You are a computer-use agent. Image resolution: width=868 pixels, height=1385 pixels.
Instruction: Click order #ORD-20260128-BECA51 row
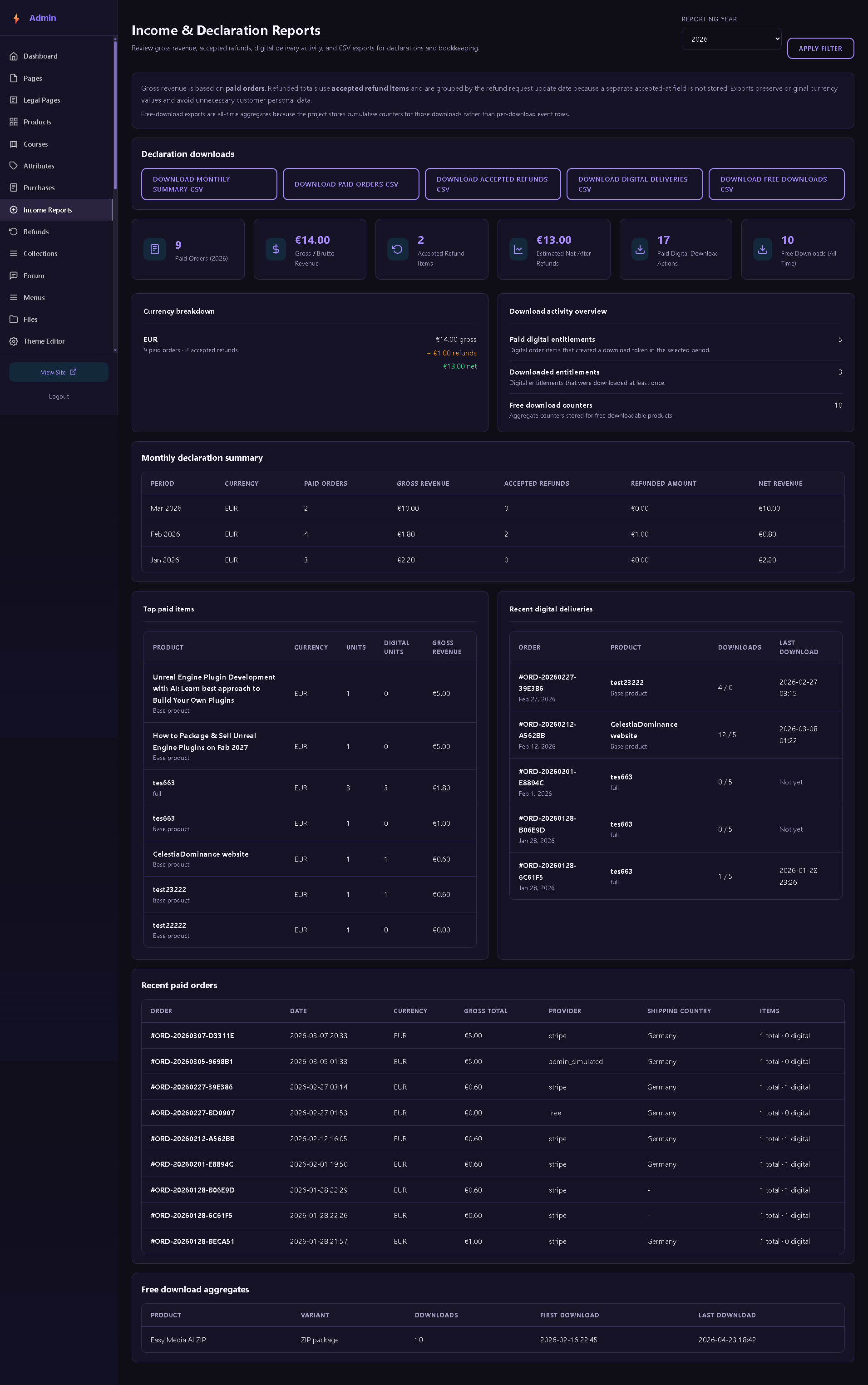tap(493, 1242)
